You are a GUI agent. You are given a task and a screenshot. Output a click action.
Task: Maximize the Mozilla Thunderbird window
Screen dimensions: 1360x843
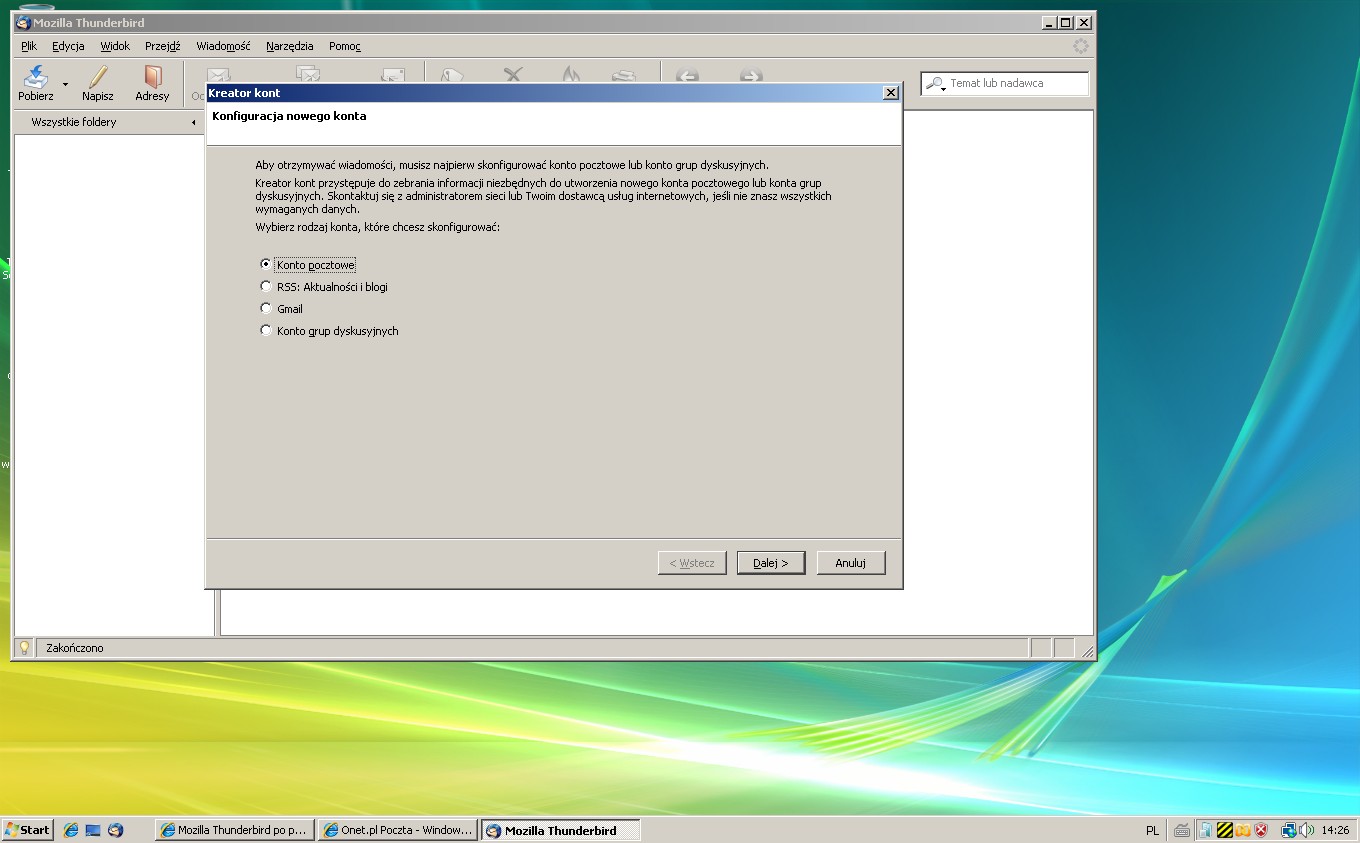tap(1065, 23)
